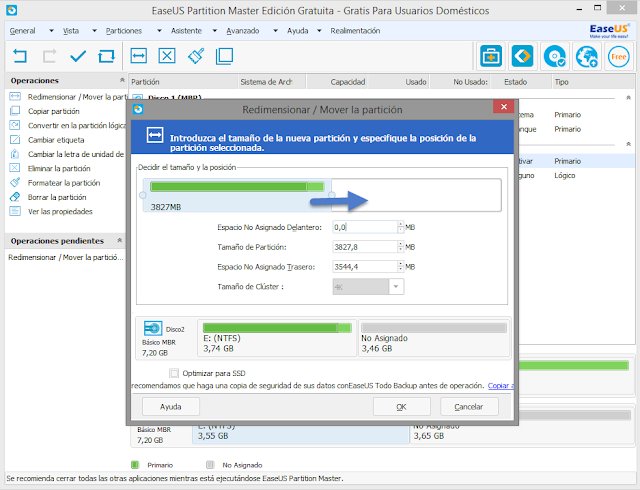Click the Tamaño de Partición spinner arrows
The height and width of the screenshot is (490, 640).
click(401, 247)
